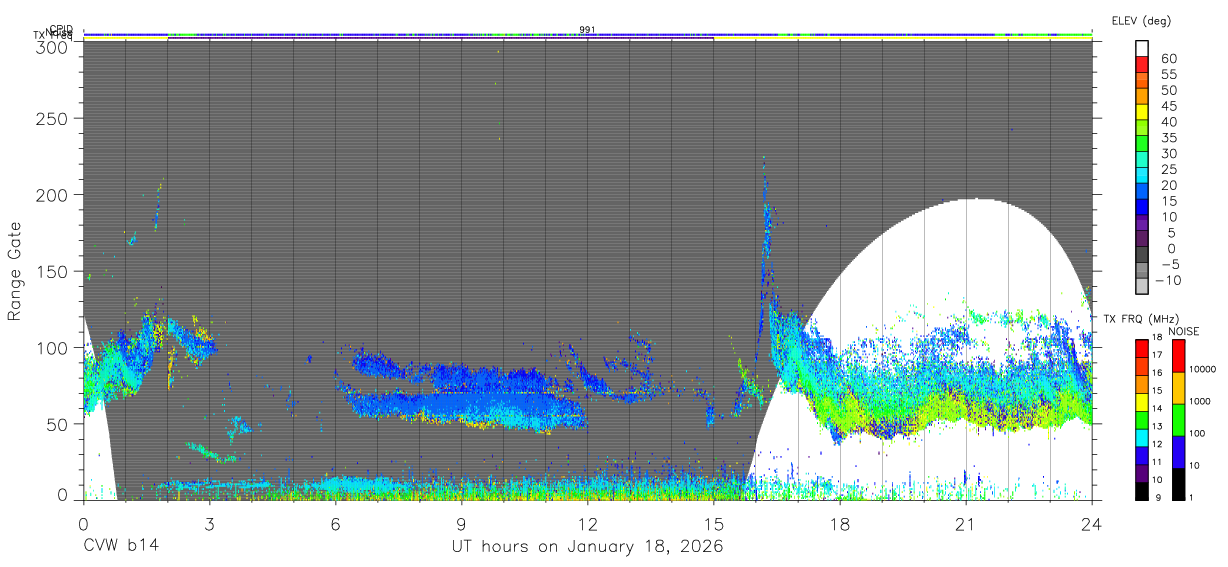Image resolution: width=1228 pixels, height=567 pixels.
Task: Click the 21 tick on UT hours axis
Action: point(966,523)
